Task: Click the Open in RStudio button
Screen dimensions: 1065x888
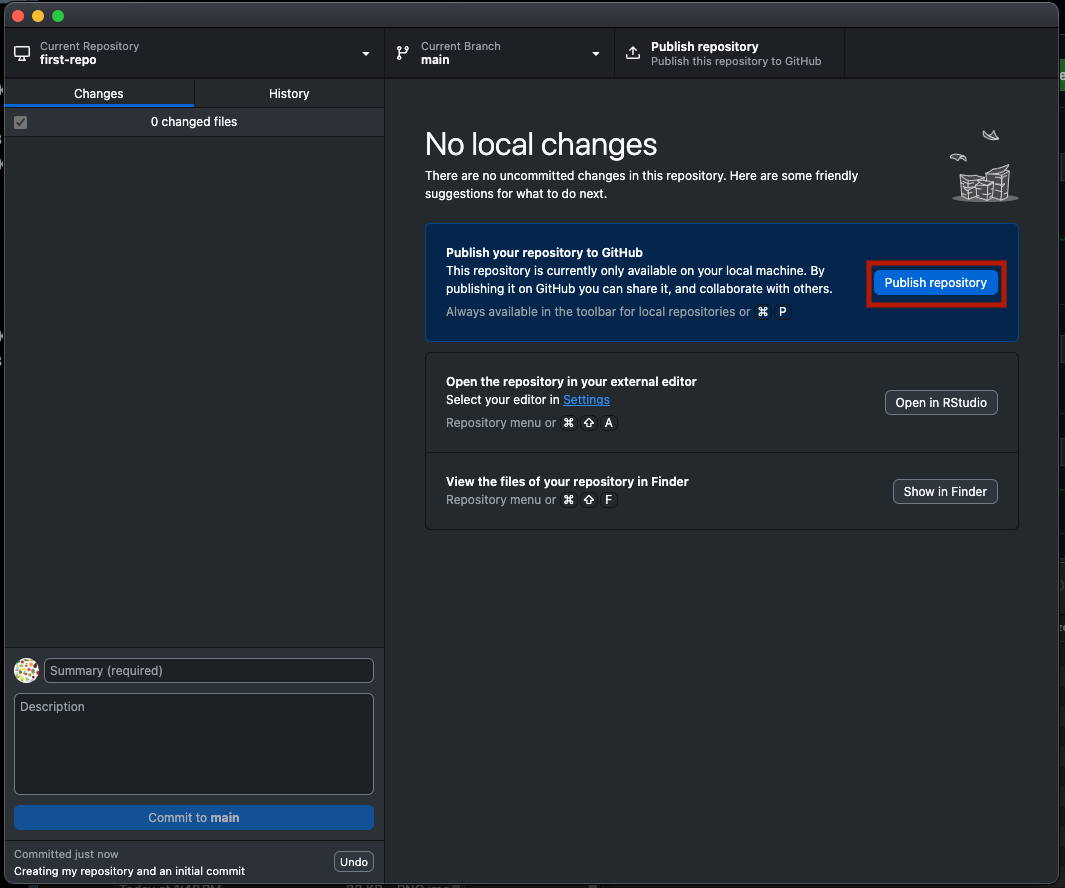Action: [x=941, y=402]
